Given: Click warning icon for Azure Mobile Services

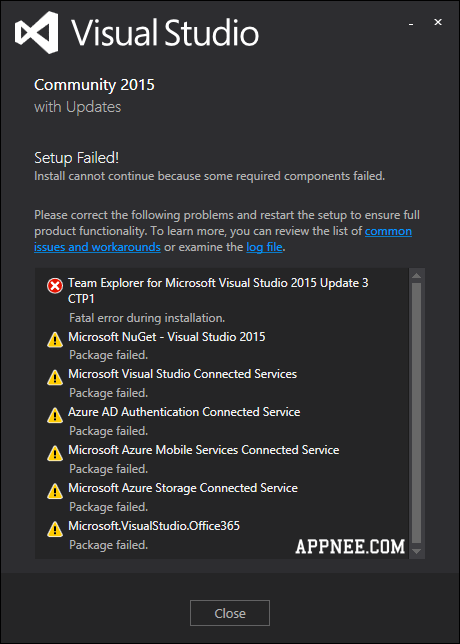Looking at the screenshot, I should (55, 453).
